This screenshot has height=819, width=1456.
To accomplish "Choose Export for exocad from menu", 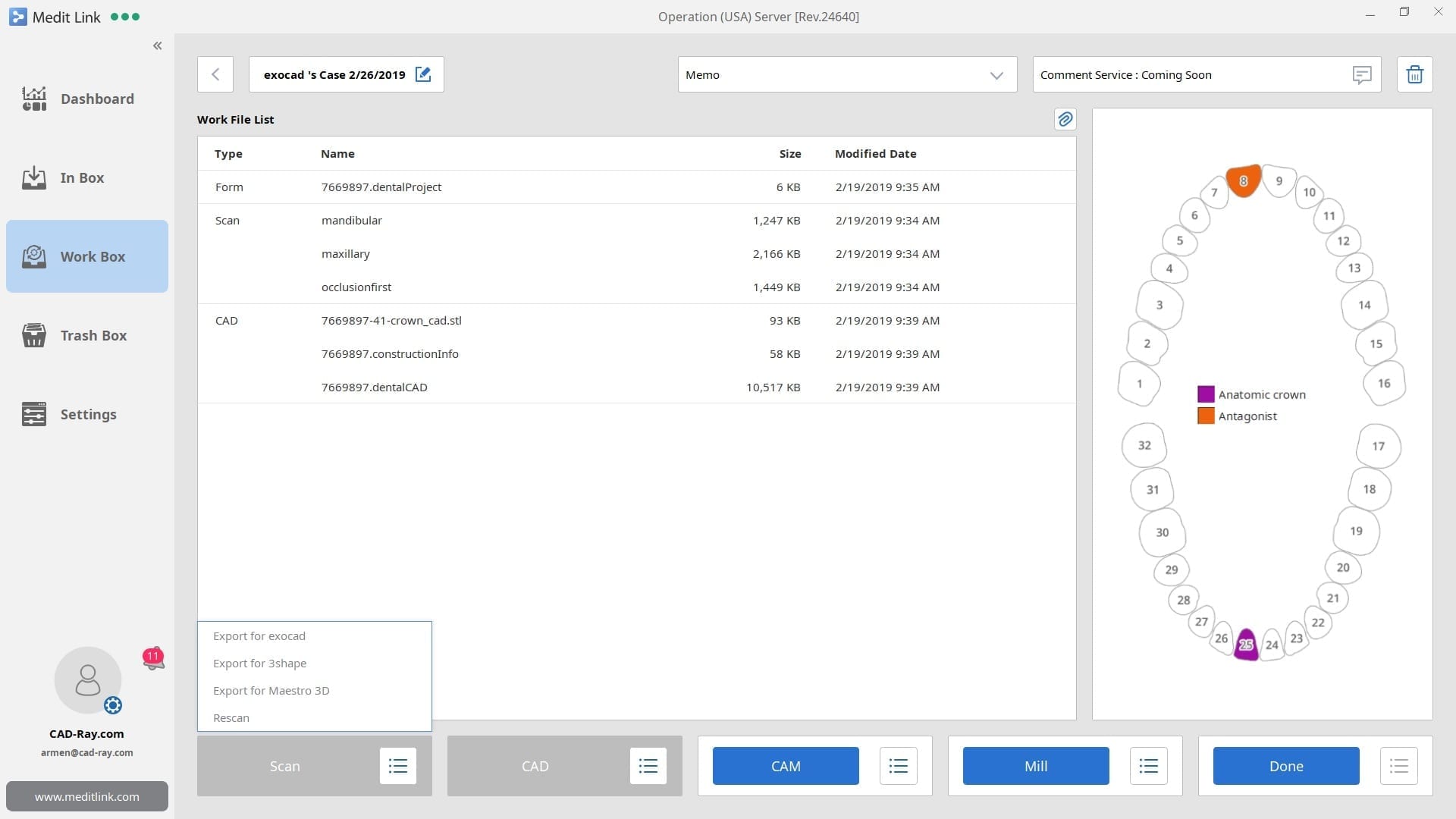I will click(259, 636).
